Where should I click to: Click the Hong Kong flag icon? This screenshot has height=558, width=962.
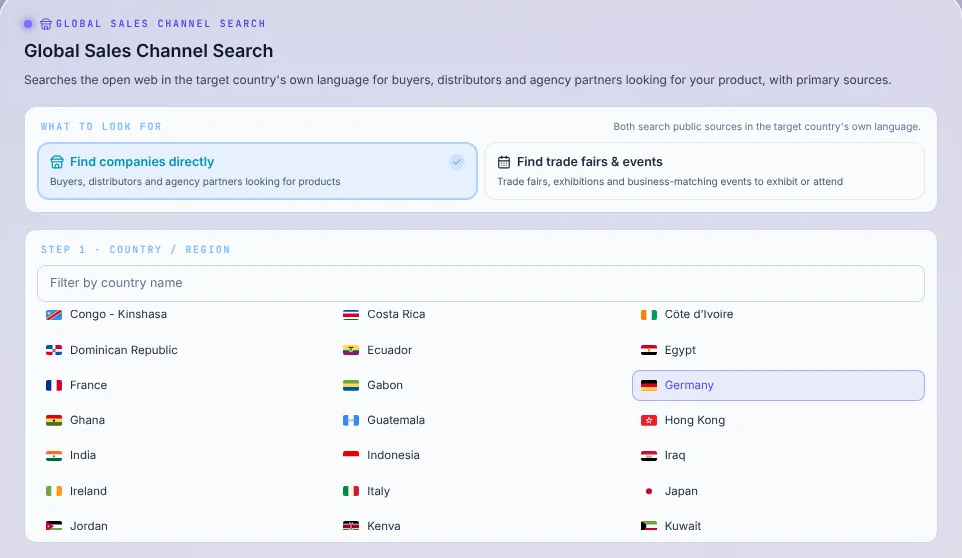(x=648, y=420)
